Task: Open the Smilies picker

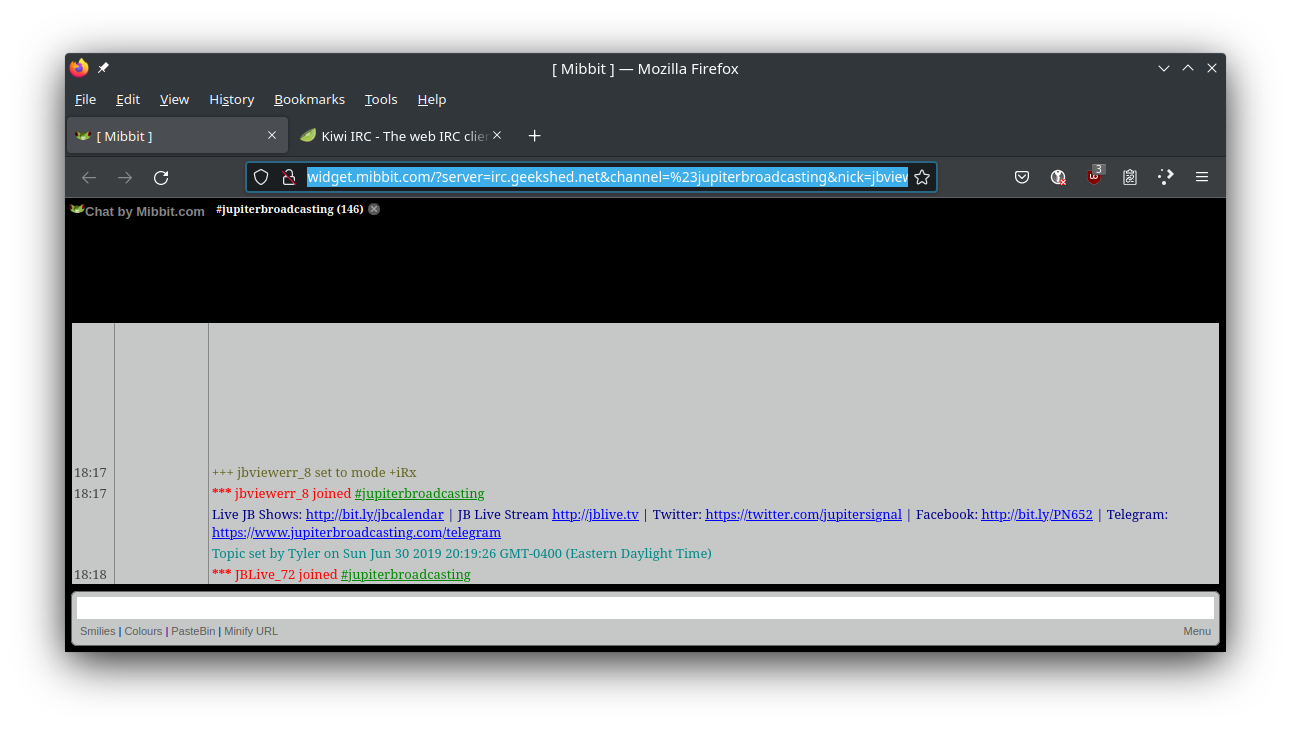Action: point(98,631)
